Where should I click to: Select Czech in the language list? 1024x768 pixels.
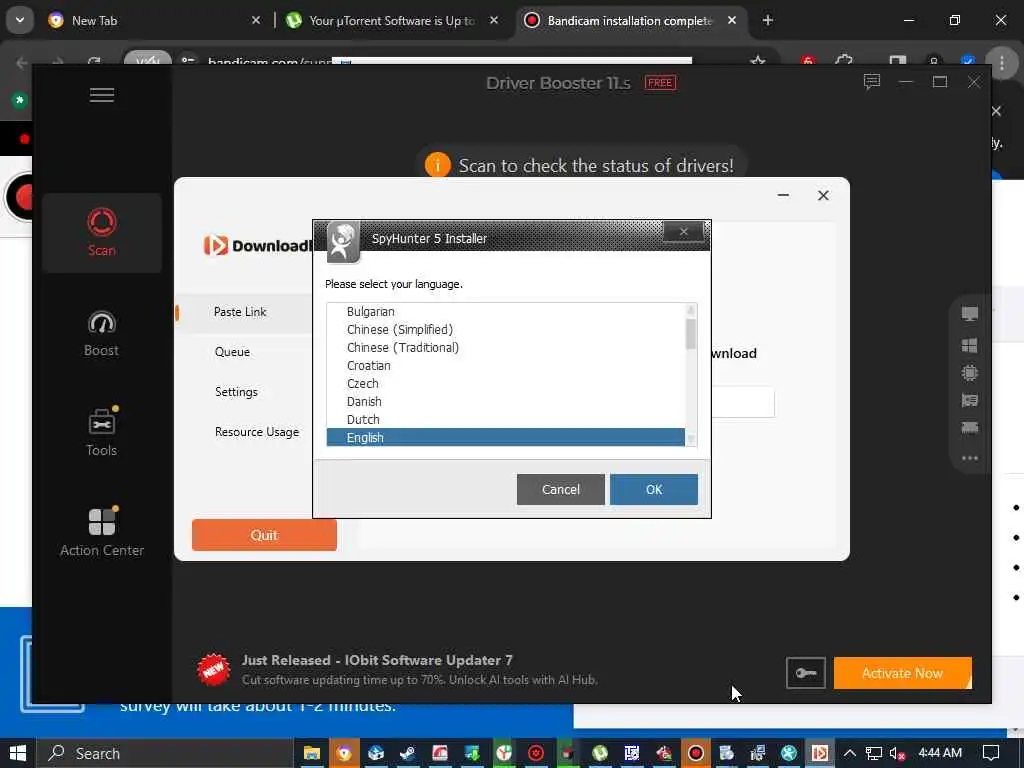tap(506, 383)
